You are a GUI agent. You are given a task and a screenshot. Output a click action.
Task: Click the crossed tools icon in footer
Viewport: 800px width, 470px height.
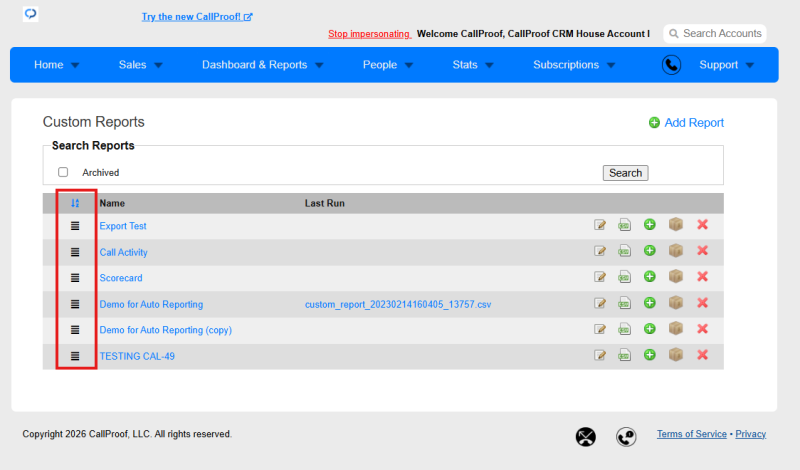pyautogui.click(x=586, y=437)
